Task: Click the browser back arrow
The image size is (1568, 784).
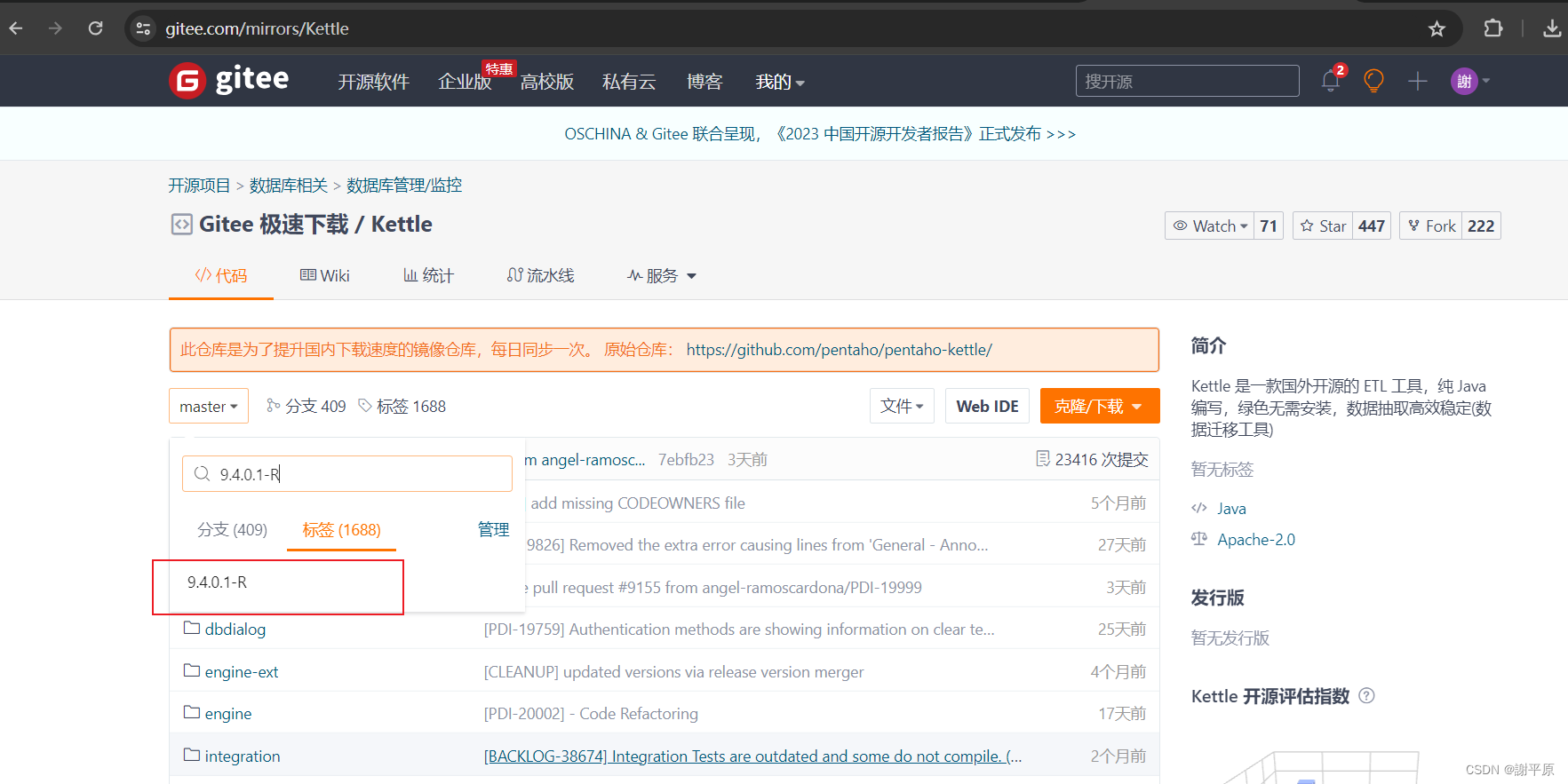Action: [16, 28]
